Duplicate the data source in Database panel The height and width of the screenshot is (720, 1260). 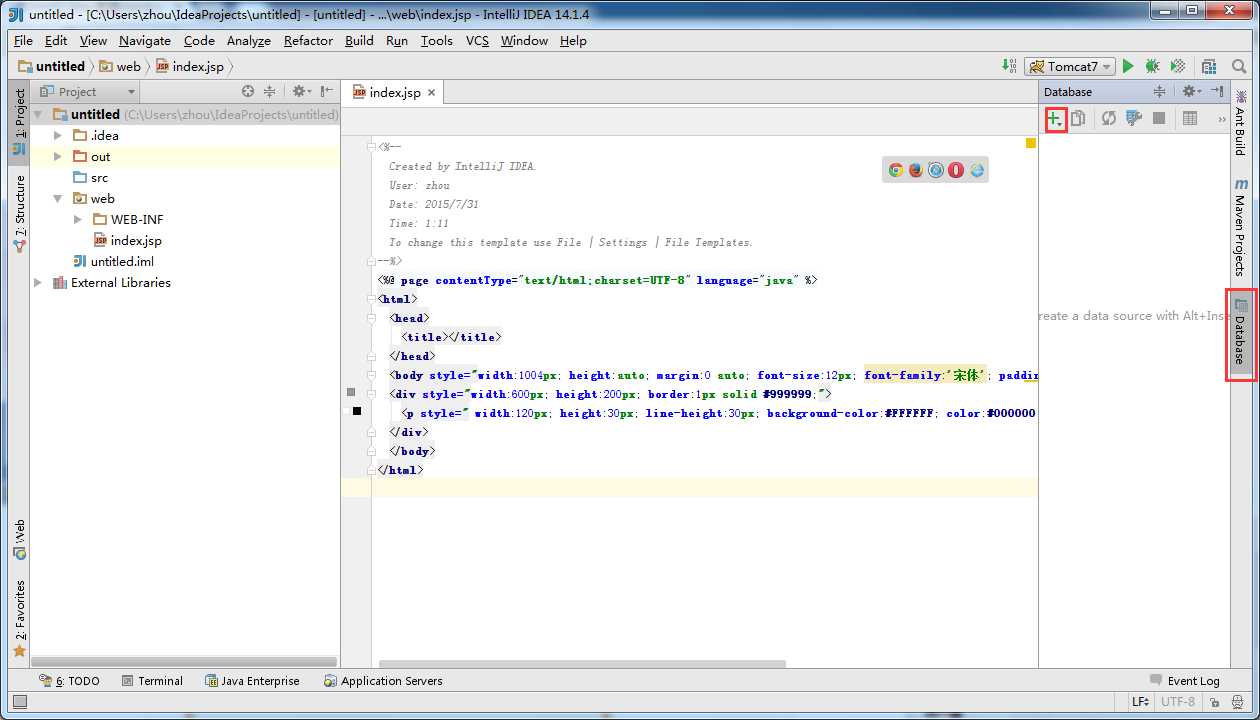coord(1078,118)
